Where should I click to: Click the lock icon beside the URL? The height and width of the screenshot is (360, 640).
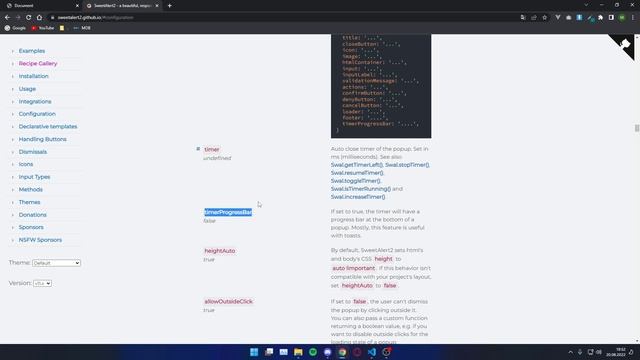click(52, 18)
